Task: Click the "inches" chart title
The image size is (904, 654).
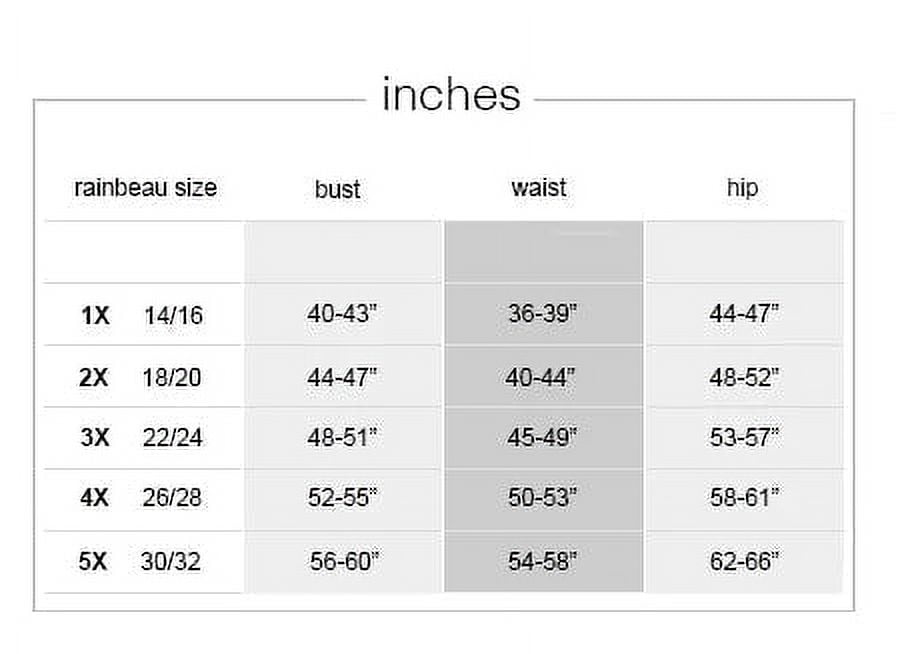Action: point(451,95)
